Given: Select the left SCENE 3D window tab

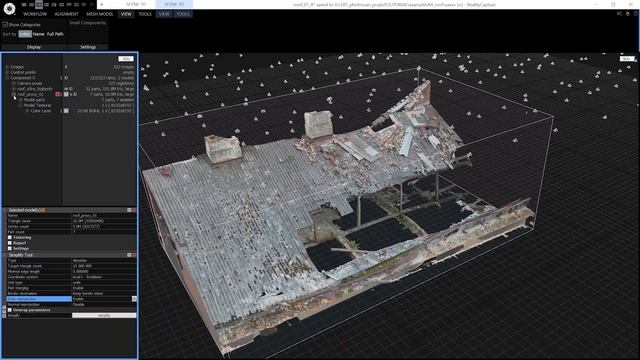Looking at the screenshot, I should (136, 4).
